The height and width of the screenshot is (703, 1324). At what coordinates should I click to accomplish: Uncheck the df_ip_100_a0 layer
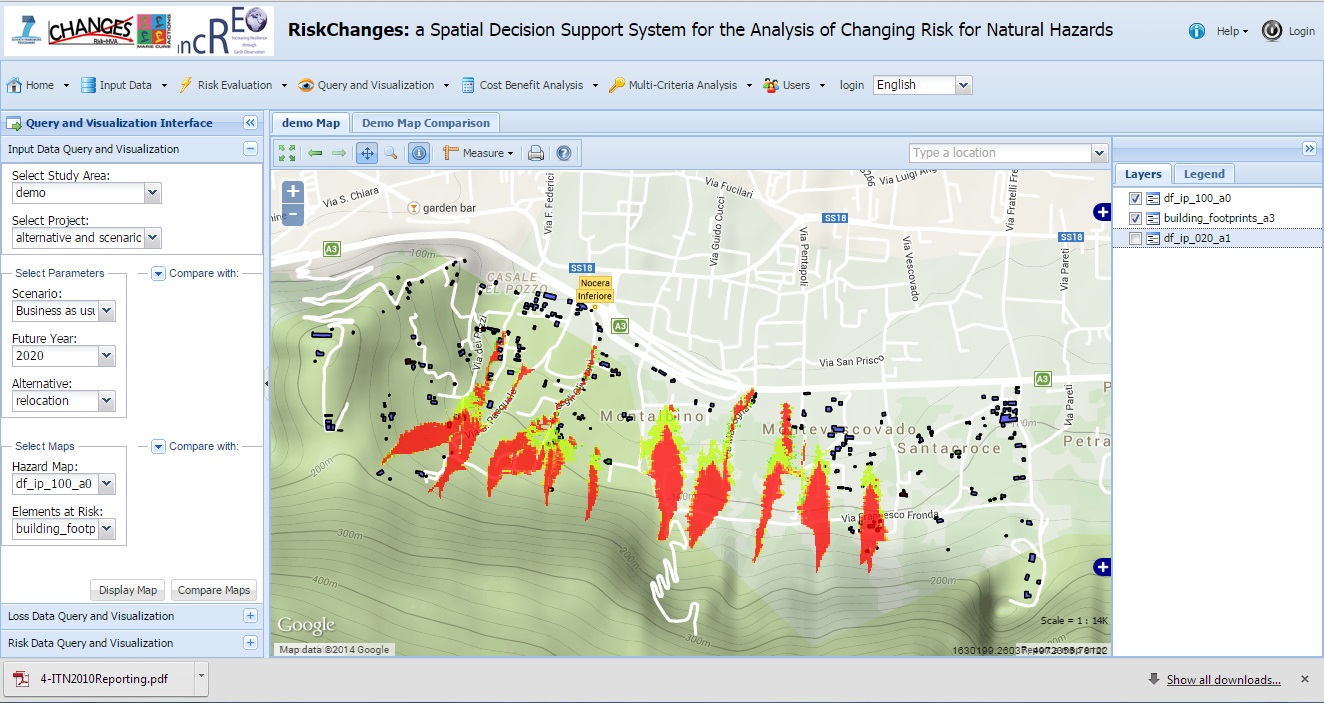(x=1135, y=198)
